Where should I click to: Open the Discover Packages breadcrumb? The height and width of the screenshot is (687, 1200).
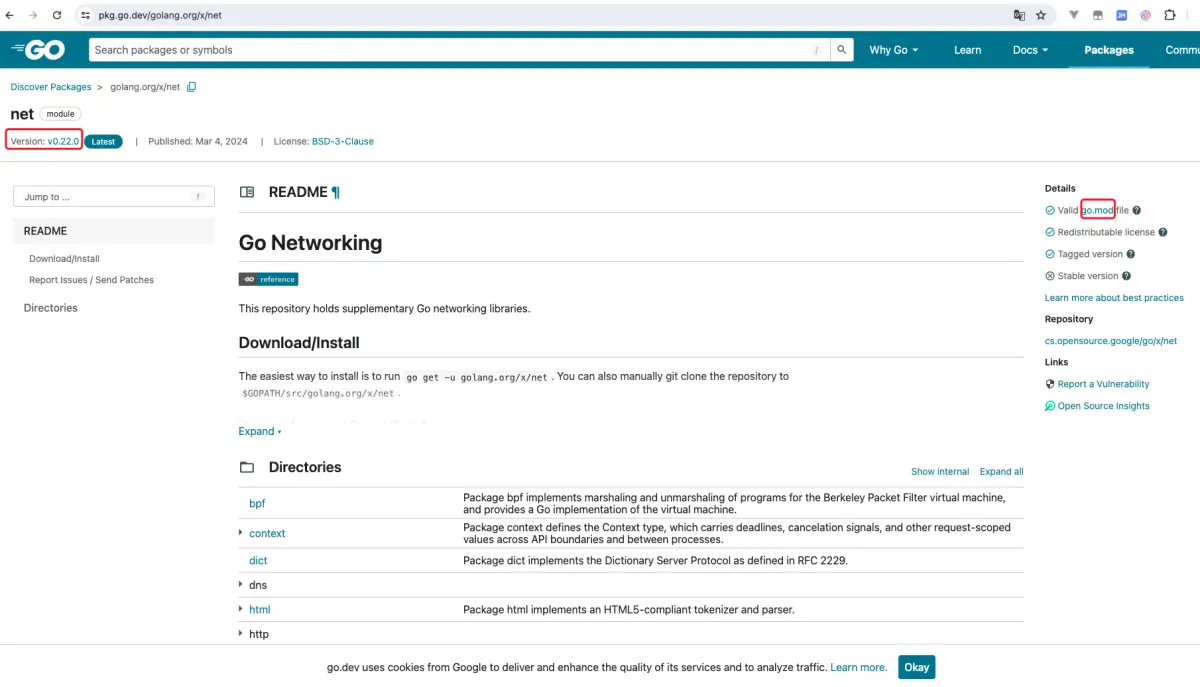tap(51, 87)
